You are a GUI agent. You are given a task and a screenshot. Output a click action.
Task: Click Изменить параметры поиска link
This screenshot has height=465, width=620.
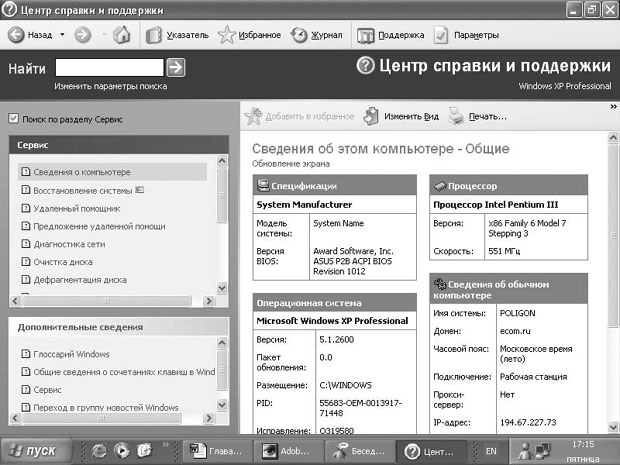pyautogui.click(x=110, y=86)
